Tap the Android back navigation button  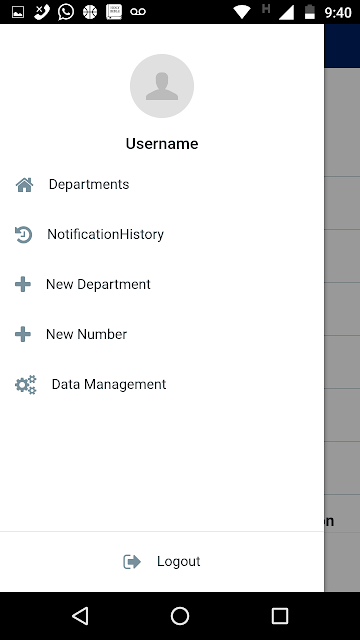[80, 616]
